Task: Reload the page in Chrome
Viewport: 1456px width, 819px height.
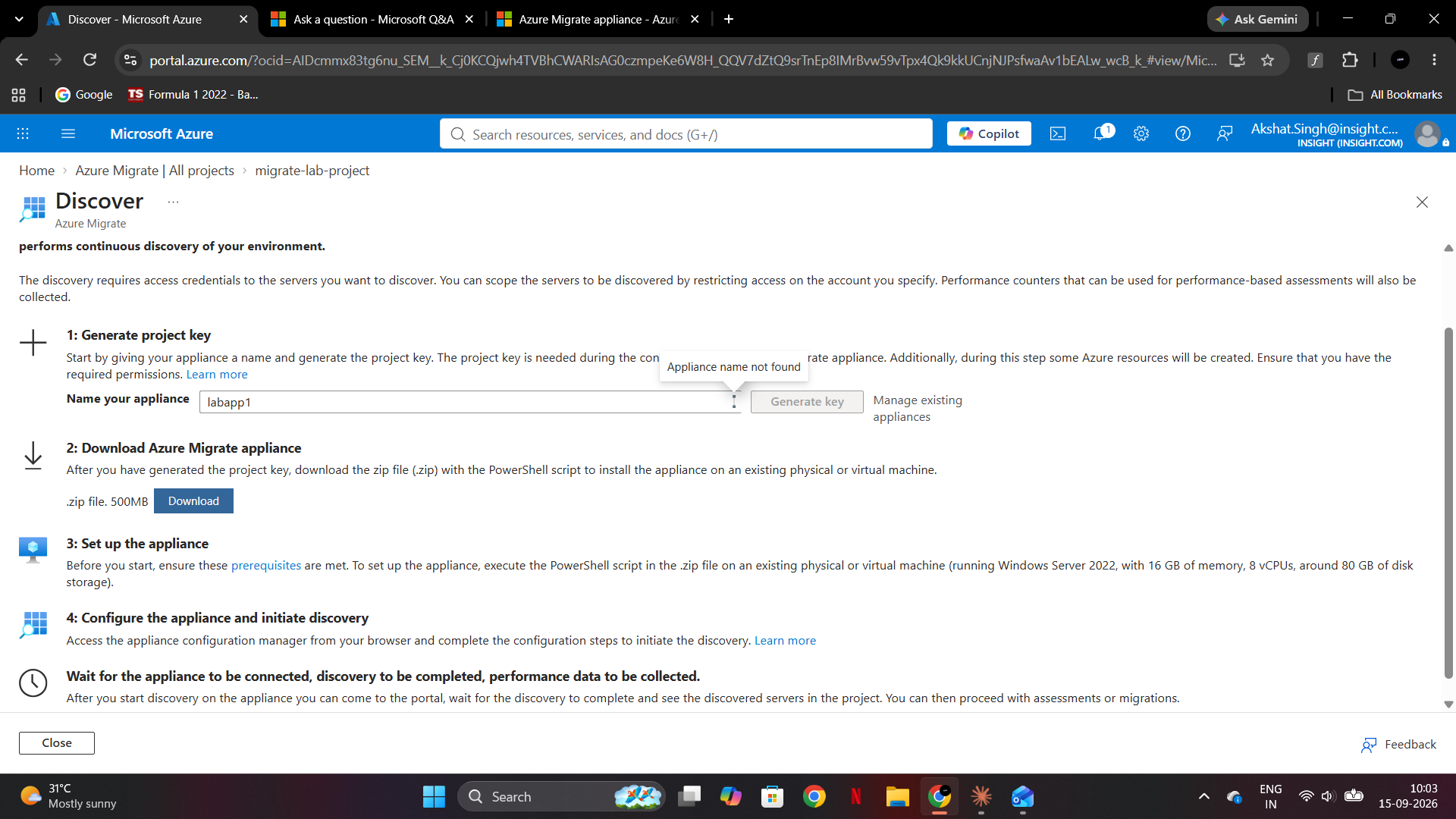Action: click(x=89, y=60)
